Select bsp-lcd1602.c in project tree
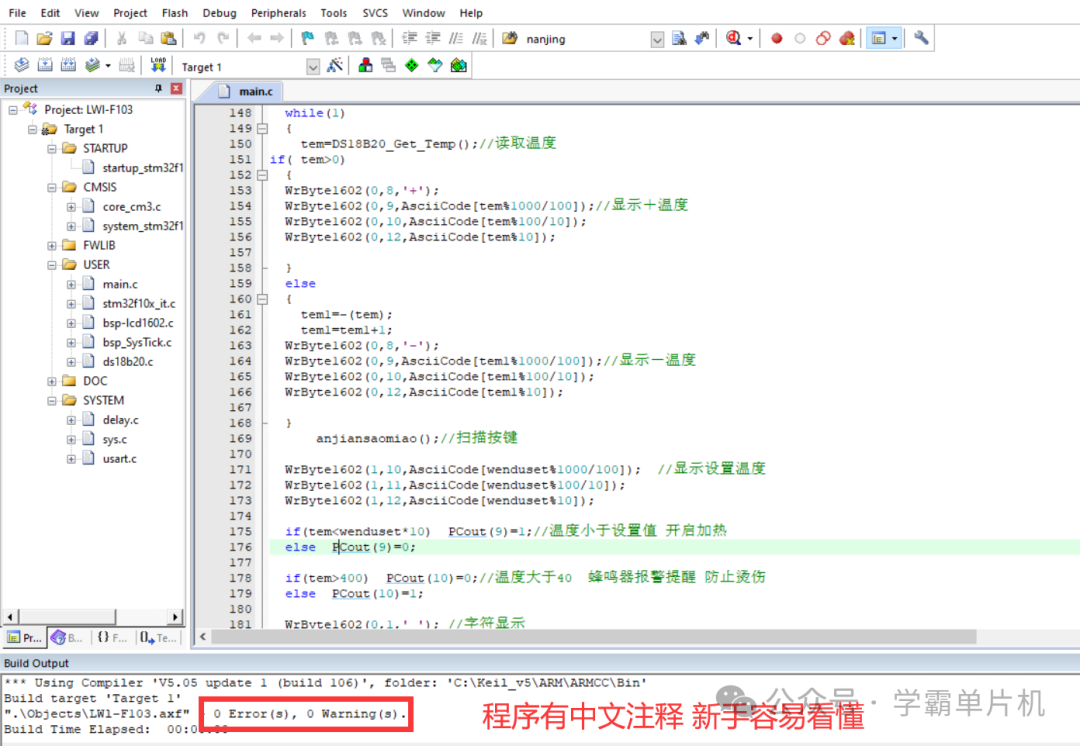The width and height of the screenshot is (1080, 746). (138, 323)
